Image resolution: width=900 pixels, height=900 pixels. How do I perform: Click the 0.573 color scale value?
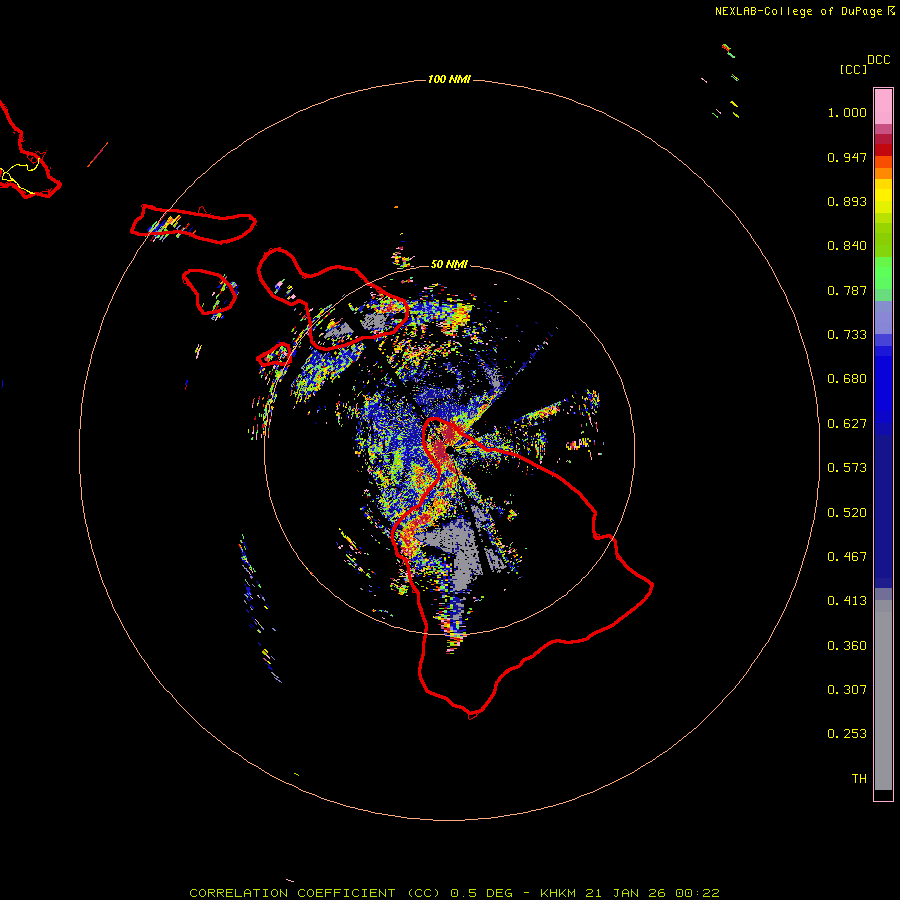[847, 468]
